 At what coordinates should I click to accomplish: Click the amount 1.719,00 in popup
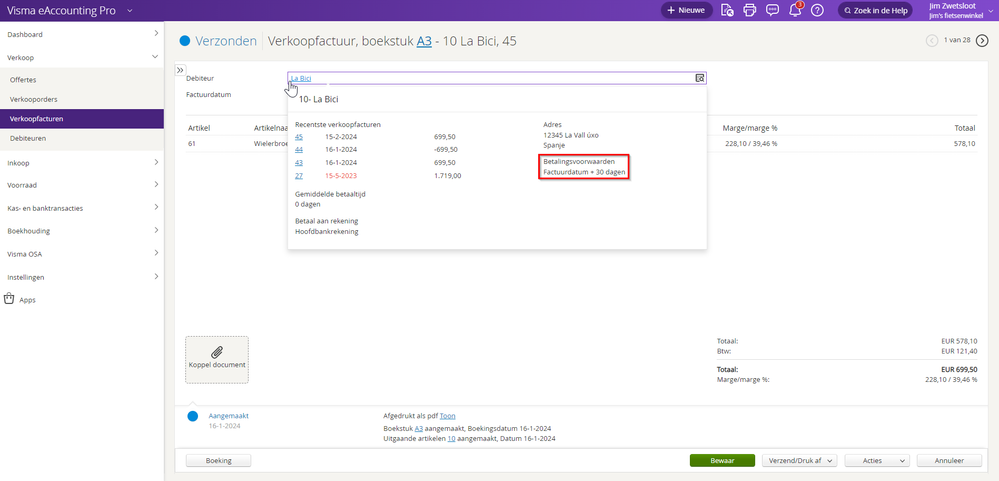click(447, 175)
